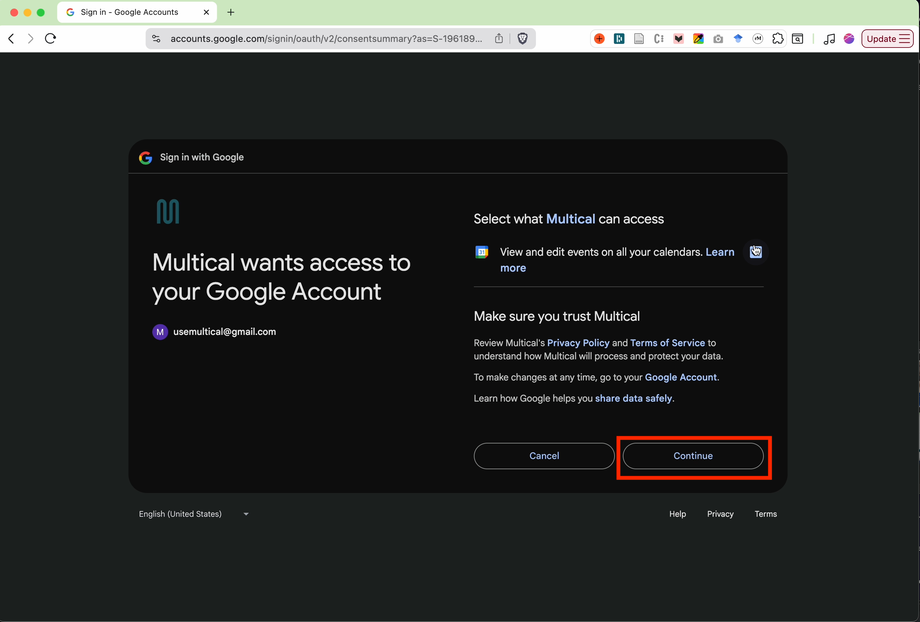Click the Terms of Service link

click(667, 342)
